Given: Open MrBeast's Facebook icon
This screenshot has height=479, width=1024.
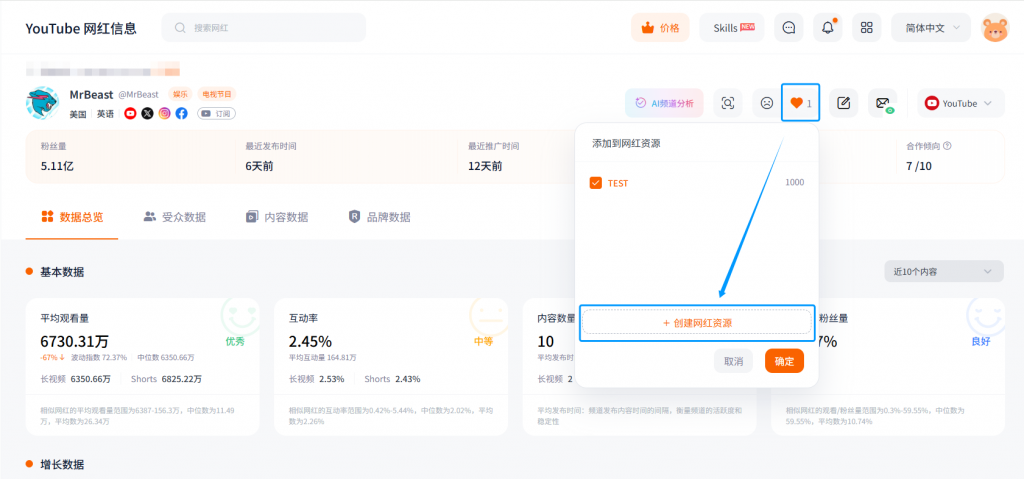Looking at the screenshot, I should pos(182,114).
